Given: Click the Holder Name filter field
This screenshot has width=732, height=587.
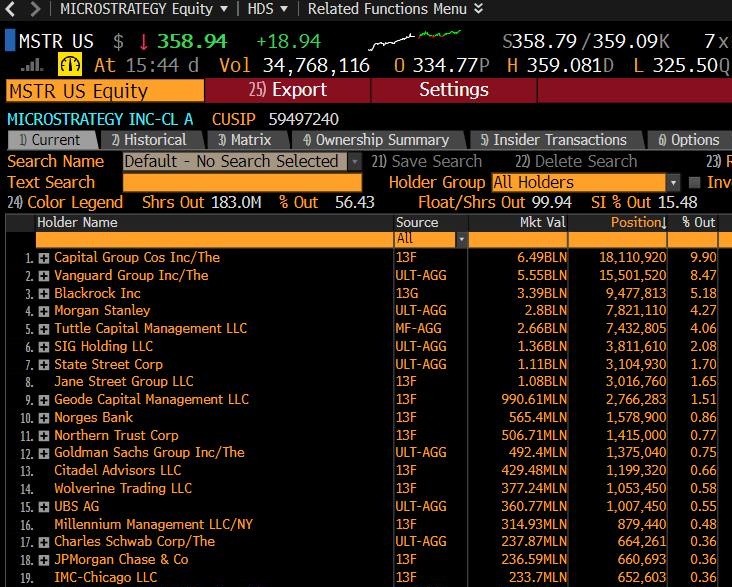Looking at the screenshot, I should pos(214,239).
